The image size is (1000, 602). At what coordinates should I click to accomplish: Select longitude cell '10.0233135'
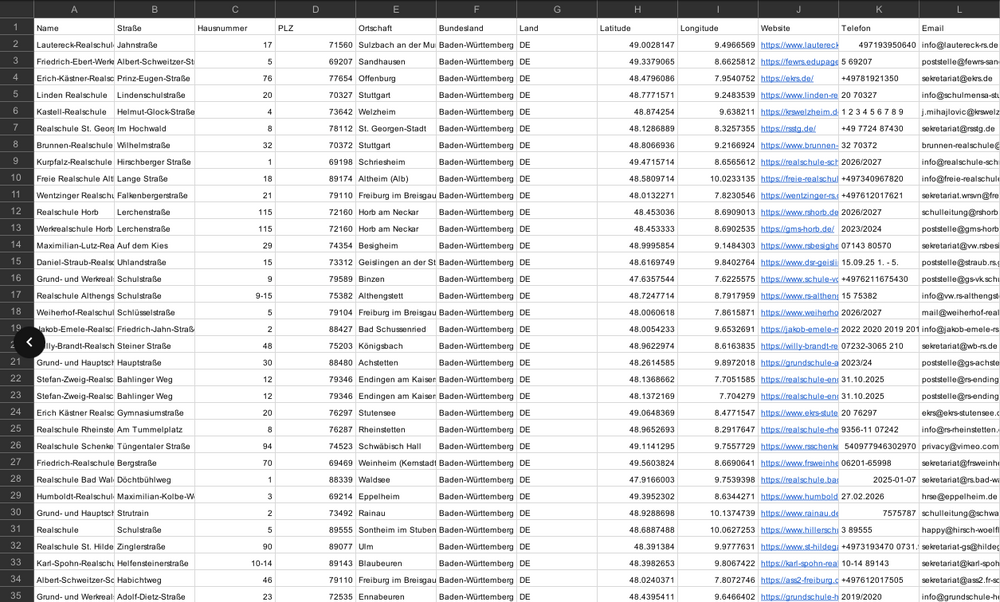(x=717, y=179)
